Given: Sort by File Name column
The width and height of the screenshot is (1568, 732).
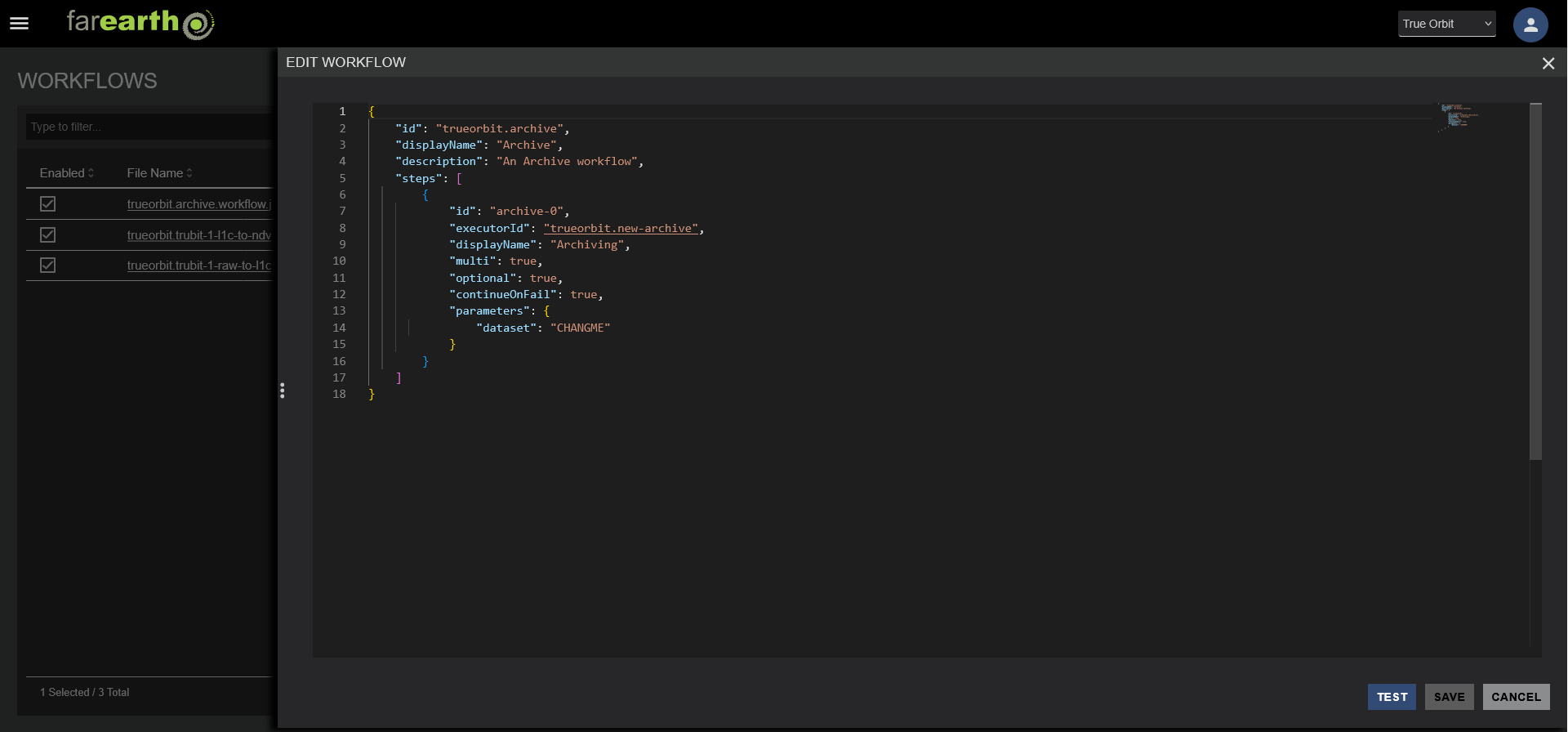Looking at the screenshot, I should coord(160,173).
